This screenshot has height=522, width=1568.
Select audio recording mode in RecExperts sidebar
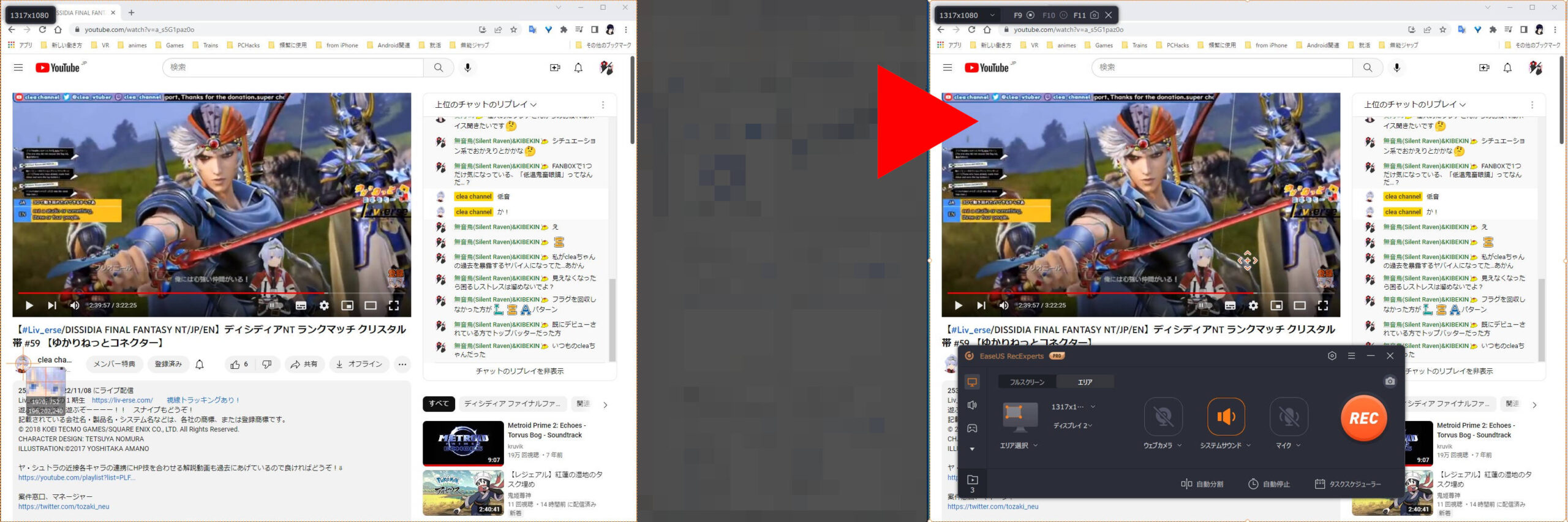[972, 405]
